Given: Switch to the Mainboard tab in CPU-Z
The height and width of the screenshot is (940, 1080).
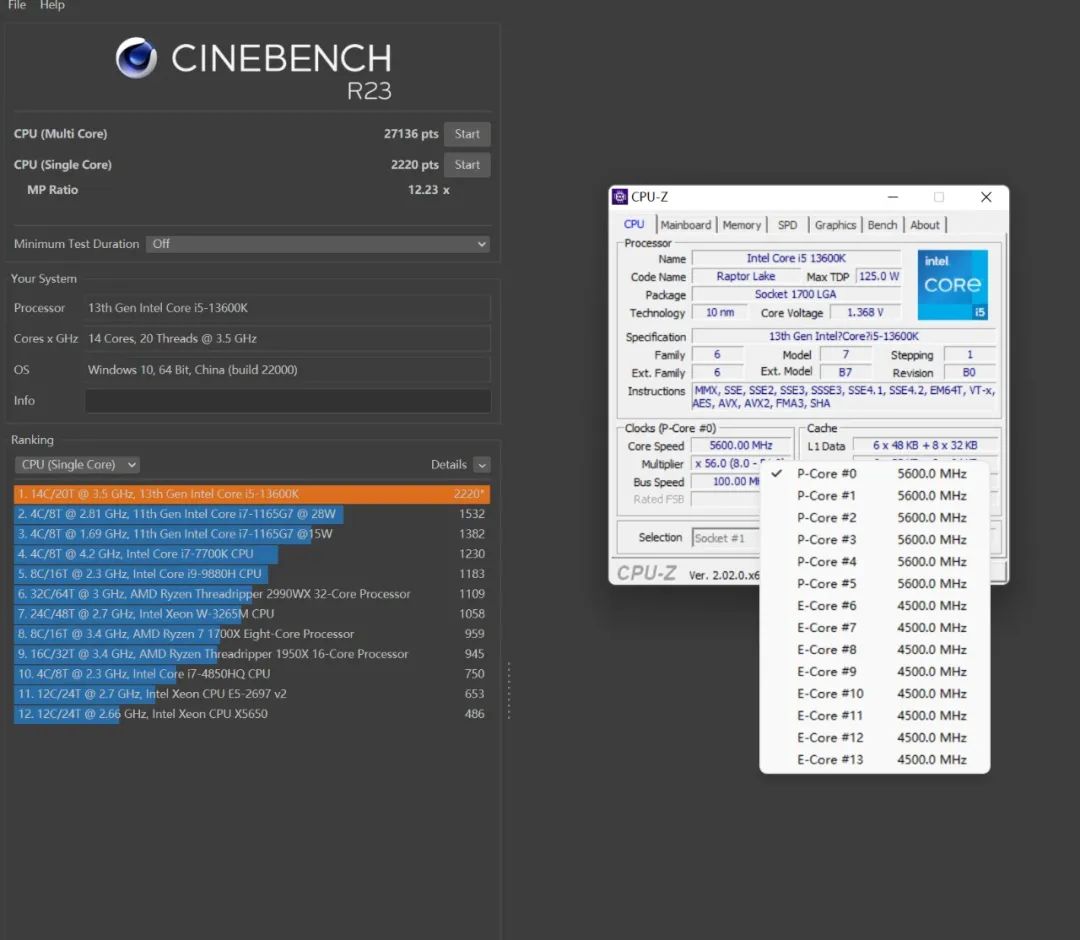Looking at the screenshot, I should pyautogui.click(x=686, y=225).
